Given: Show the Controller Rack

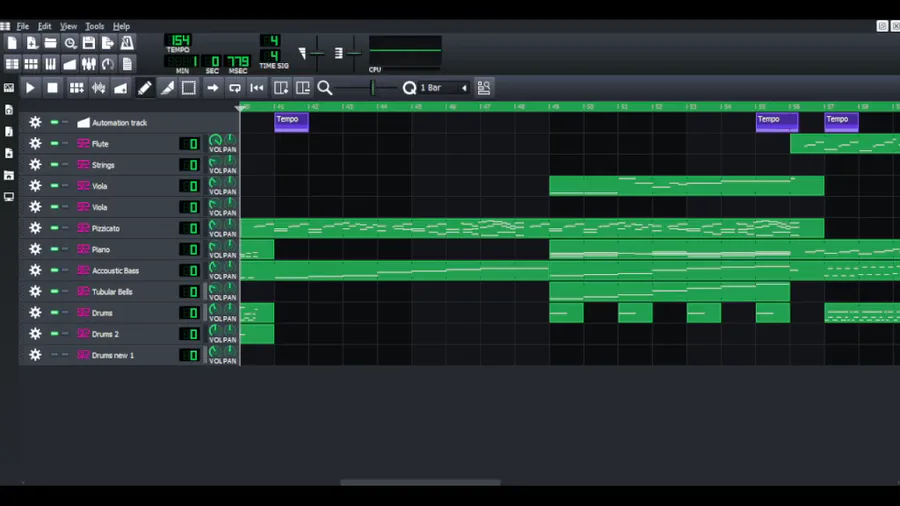Looking at the screenshot, I should point(108,64).
